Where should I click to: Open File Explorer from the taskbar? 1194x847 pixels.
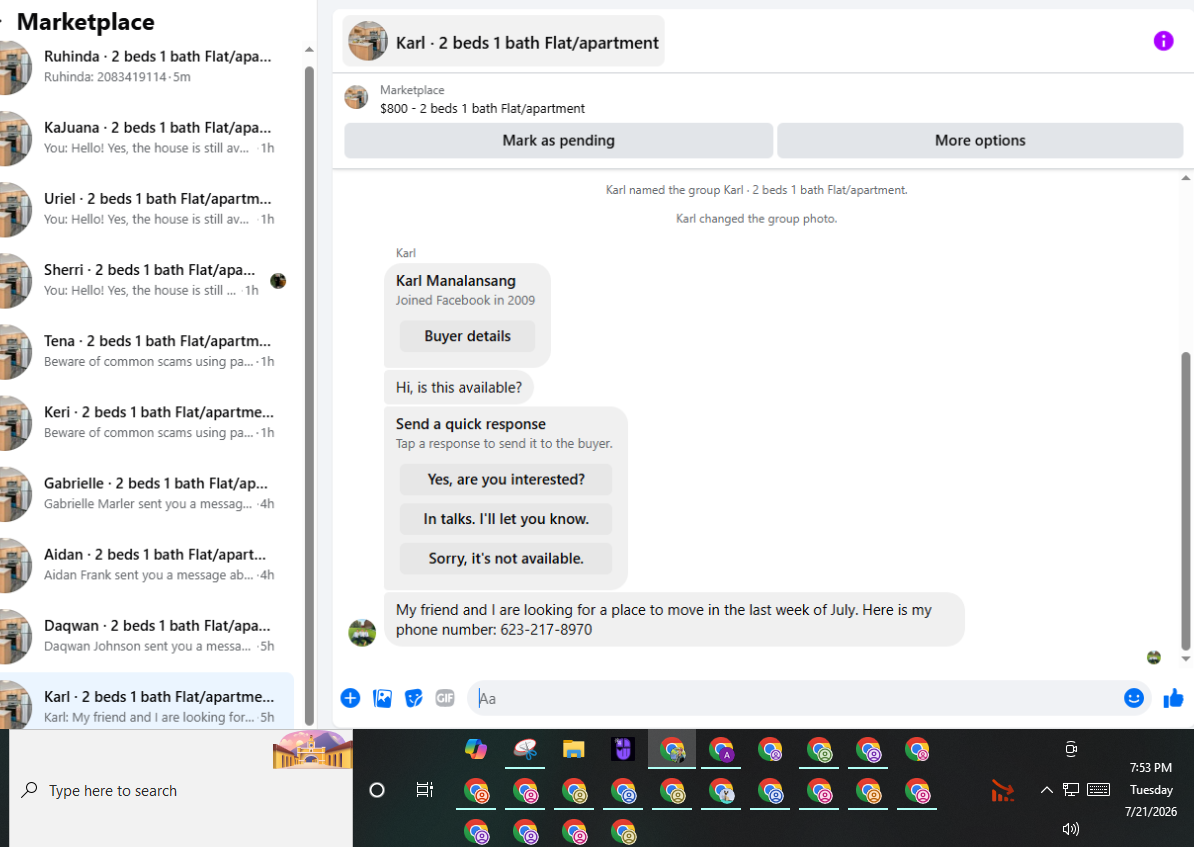point(573,750)
